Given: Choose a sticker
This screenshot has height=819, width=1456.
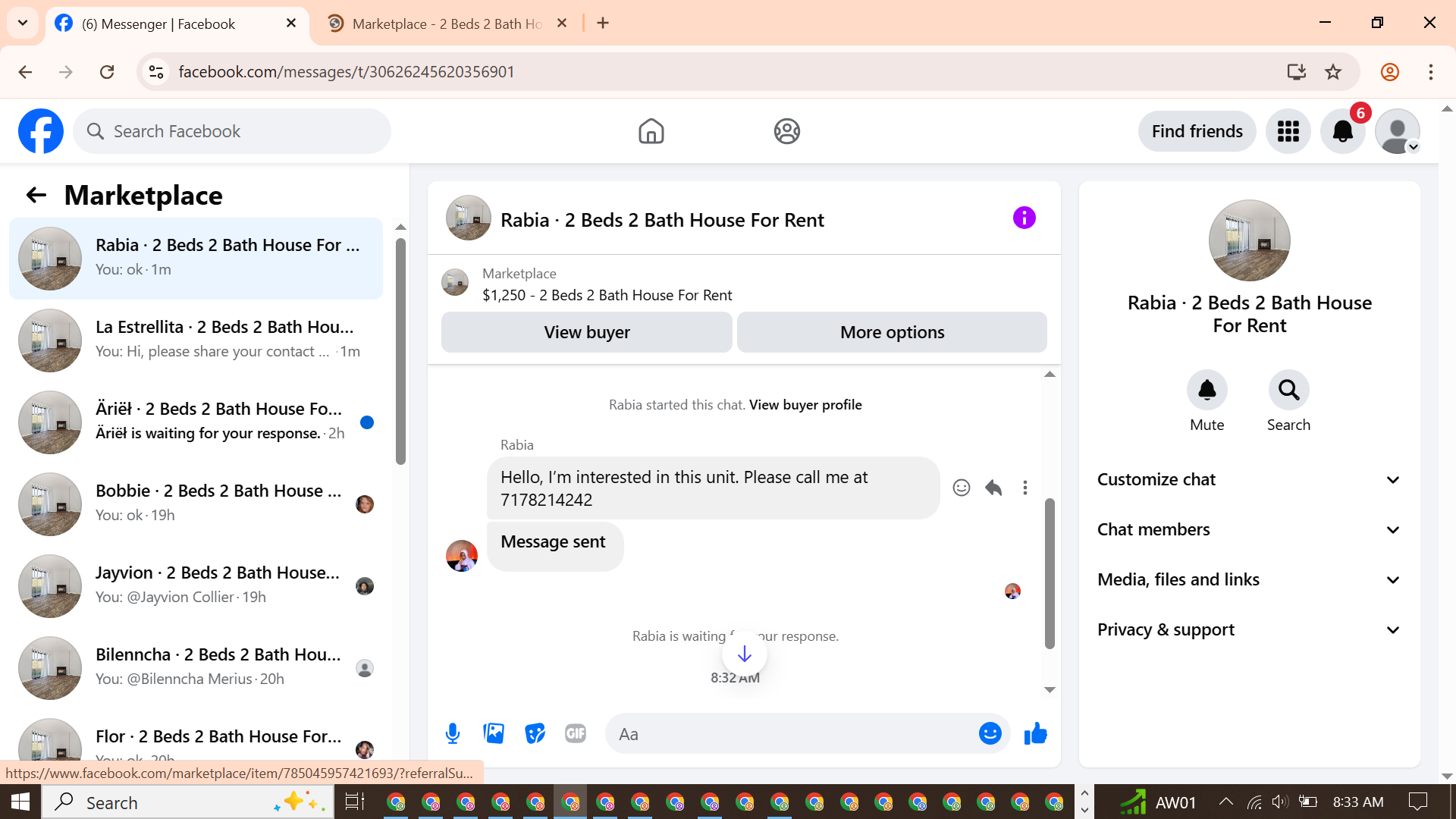Looking at the screenshot, I should point(535,733).
